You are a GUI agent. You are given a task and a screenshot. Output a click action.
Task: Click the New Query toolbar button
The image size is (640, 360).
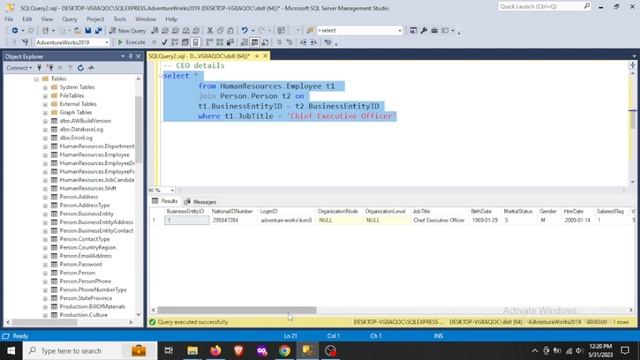pyautogui.click(x=127, y=31)
